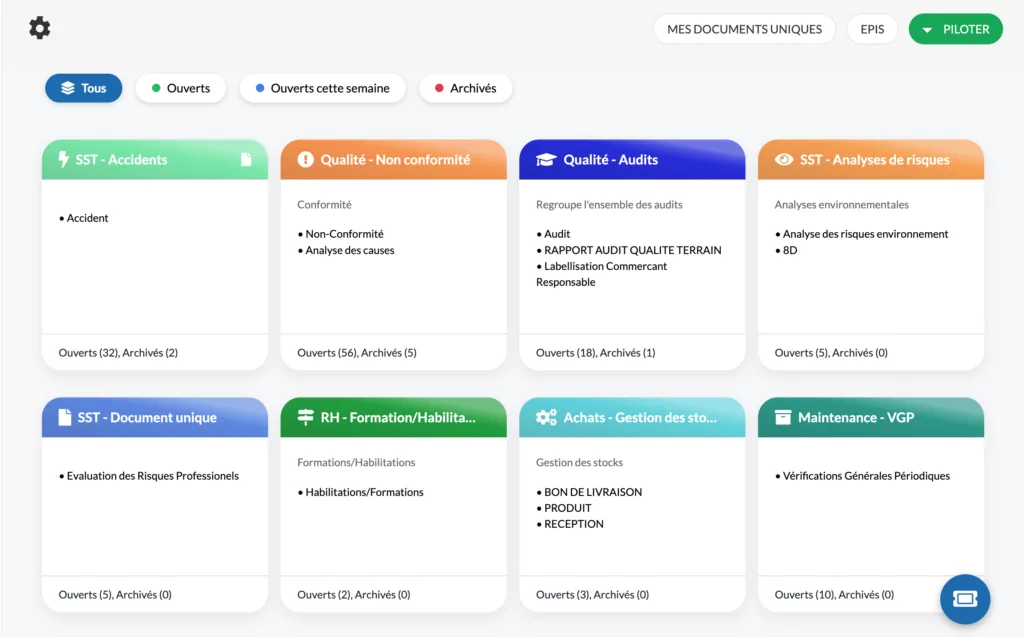Expand the PILOTER dropdown
Viewport: 1024px width, 637px height.
coord(955,29)
